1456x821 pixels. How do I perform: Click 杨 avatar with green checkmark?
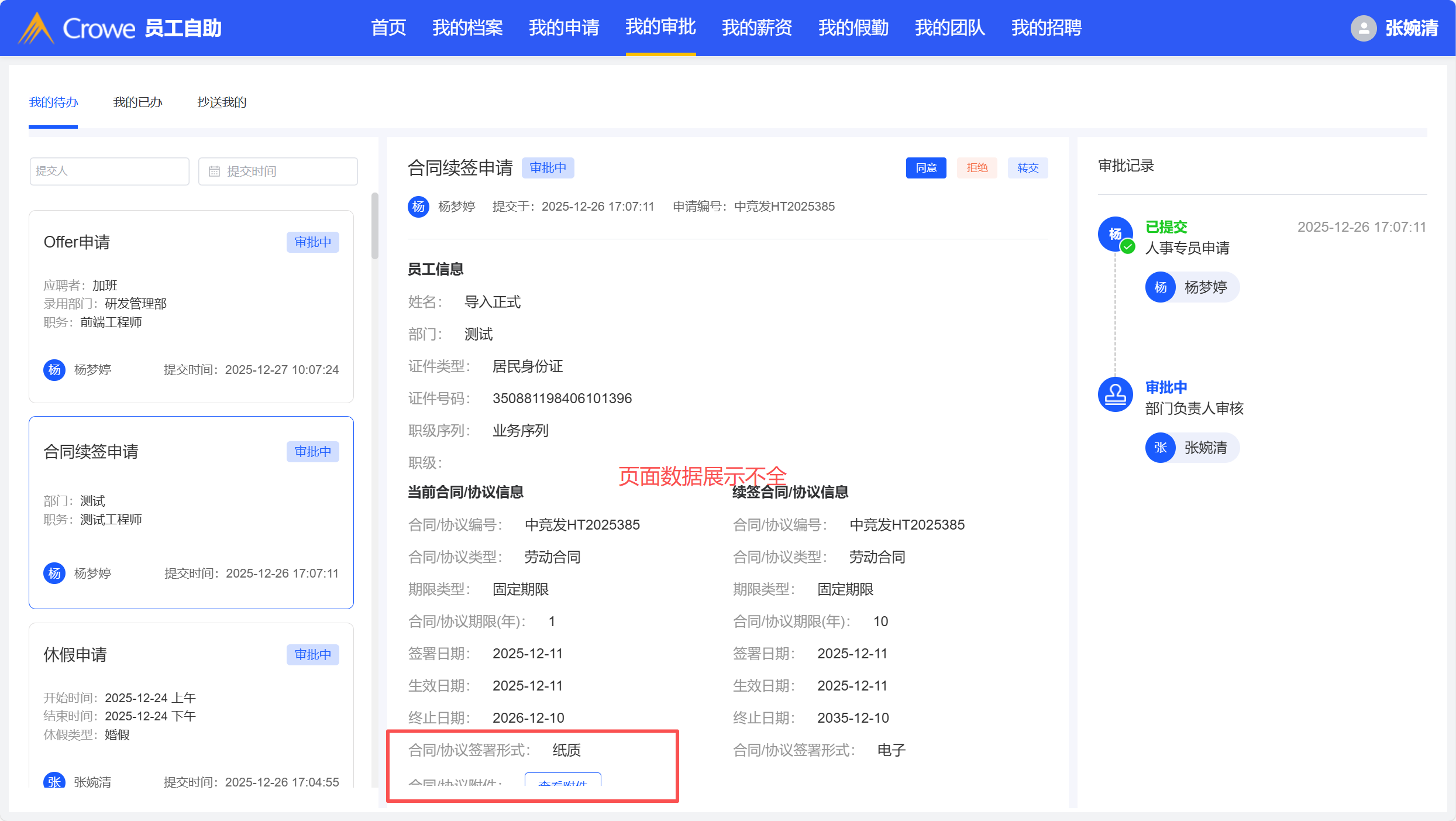[x=1115, y=234]
